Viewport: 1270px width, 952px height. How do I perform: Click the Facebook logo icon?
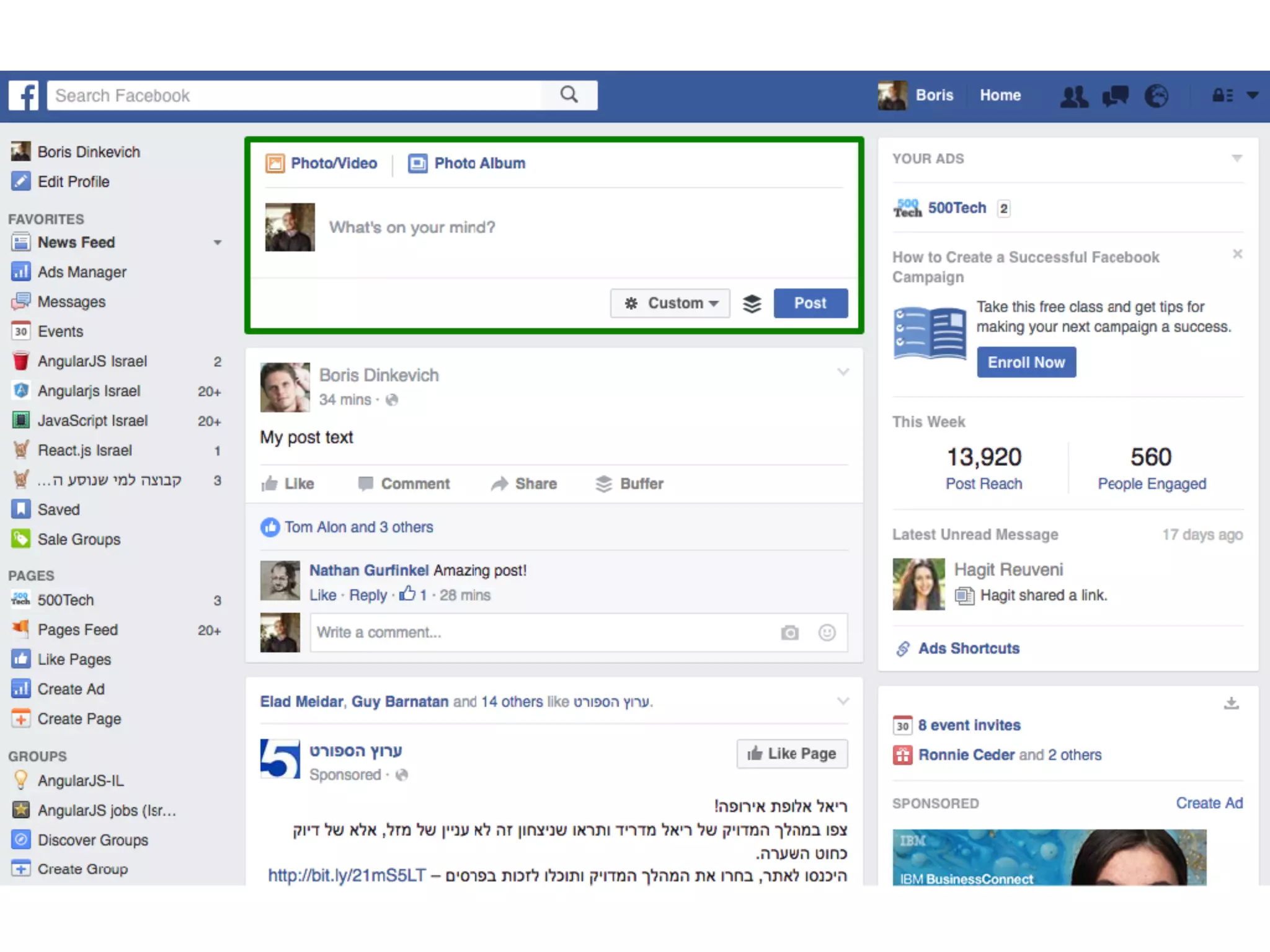pos(24,95)
